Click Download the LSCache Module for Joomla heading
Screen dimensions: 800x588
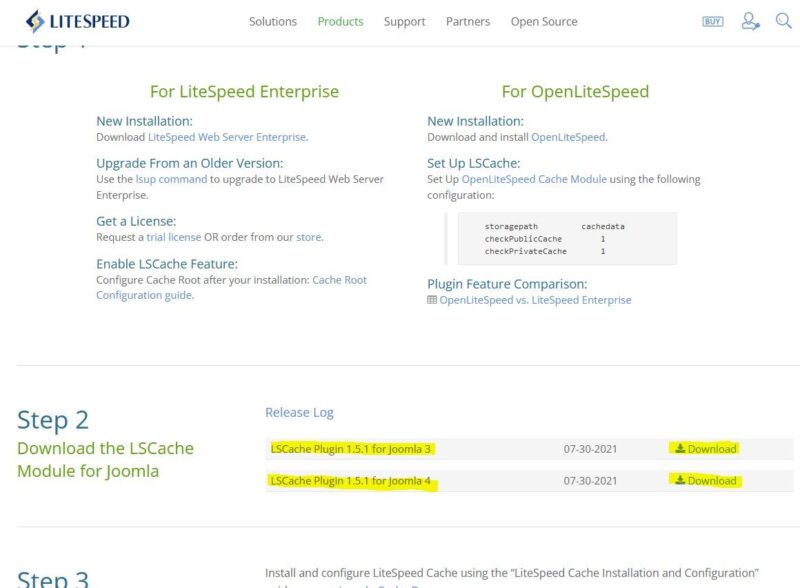(106, 459)
